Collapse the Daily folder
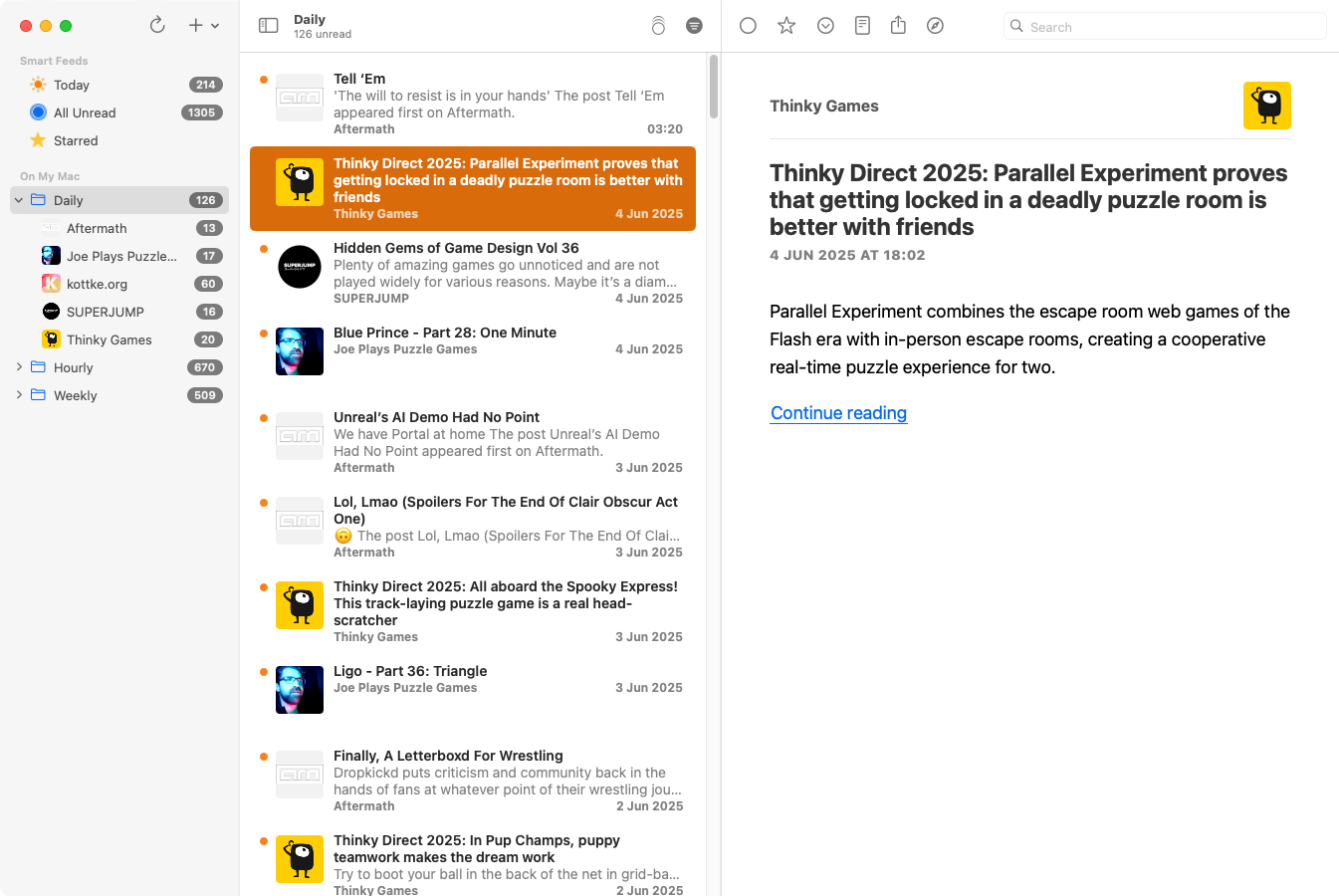Image resolution: width=1339 pixels, height=896 pixels. (19, 200)
